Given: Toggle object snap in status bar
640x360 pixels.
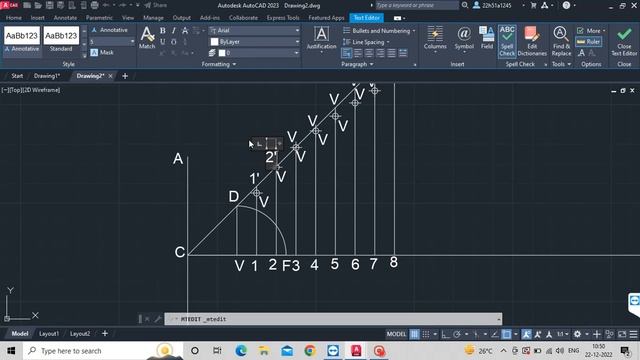Looking at the screenshot, I should tap(507, 334).
